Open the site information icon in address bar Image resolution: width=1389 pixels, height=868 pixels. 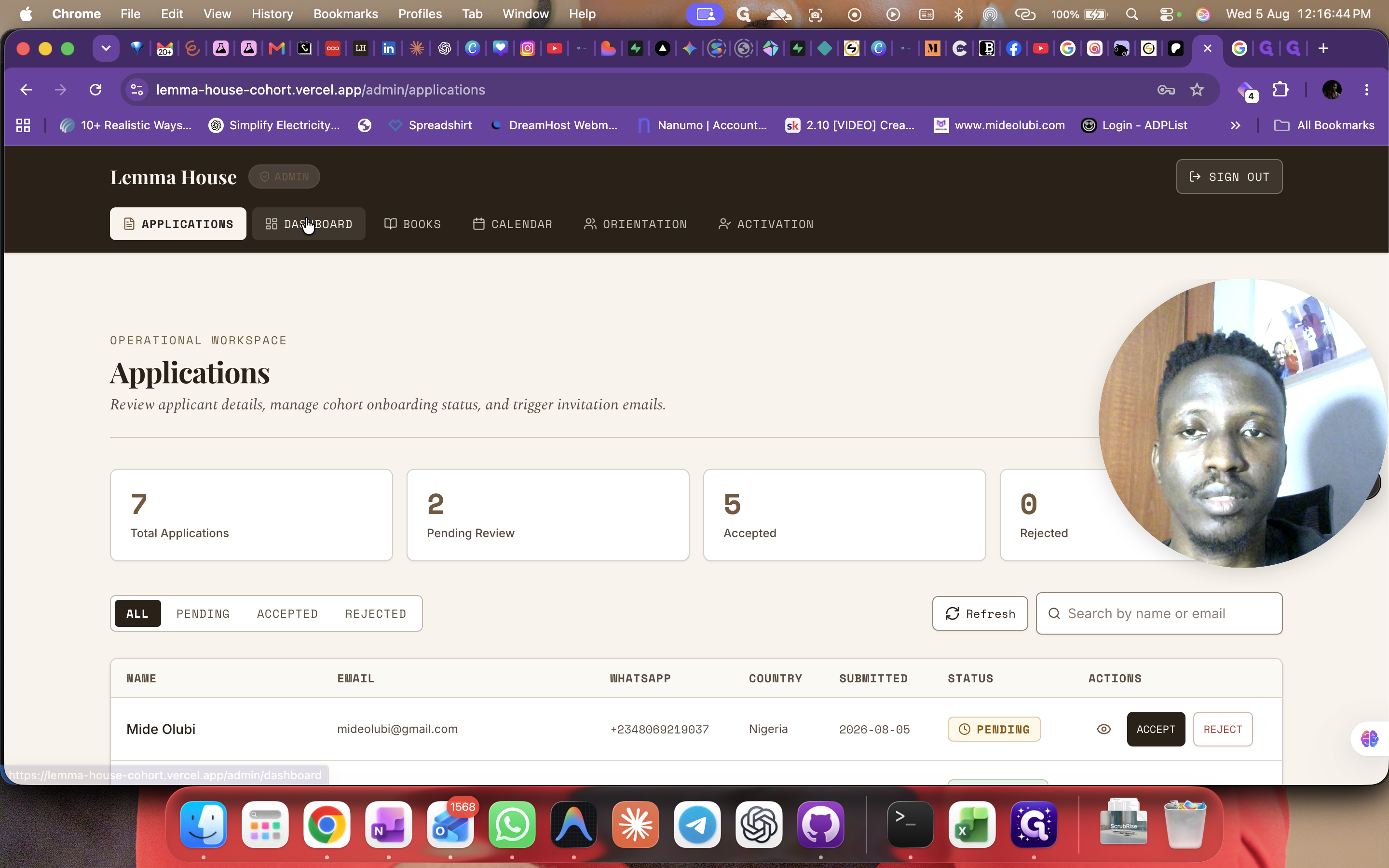click(x=137, y=90)
